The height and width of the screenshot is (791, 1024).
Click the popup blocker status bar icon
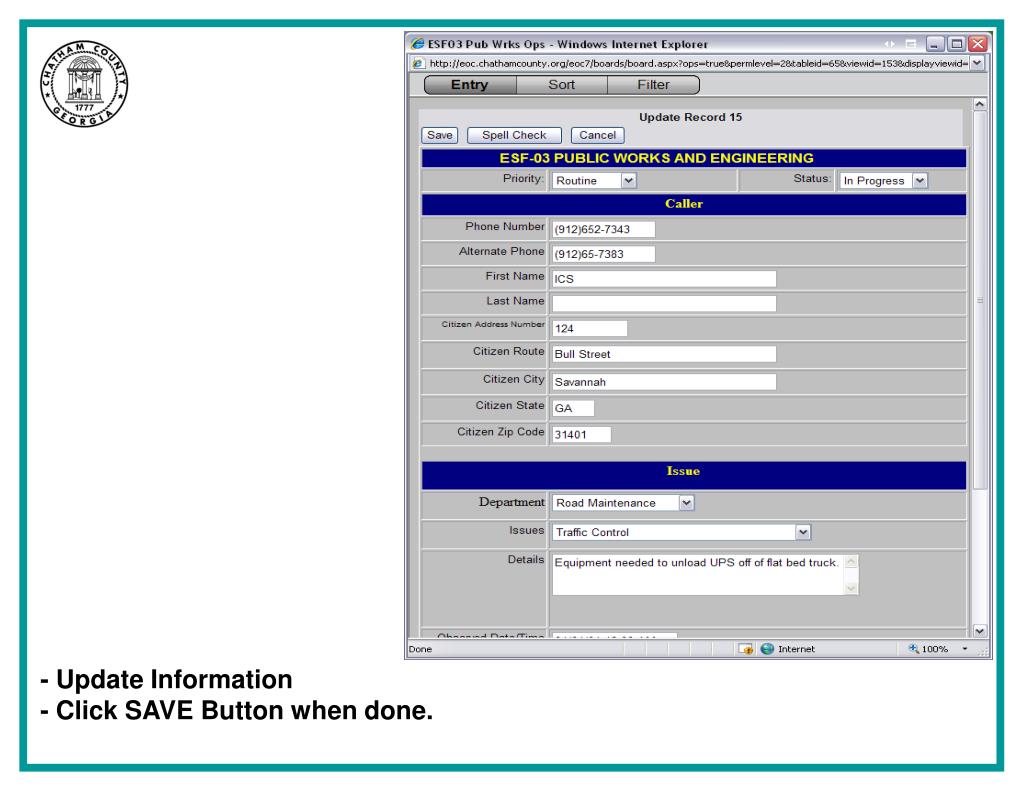pyautogui.click(x=745, y=649)
